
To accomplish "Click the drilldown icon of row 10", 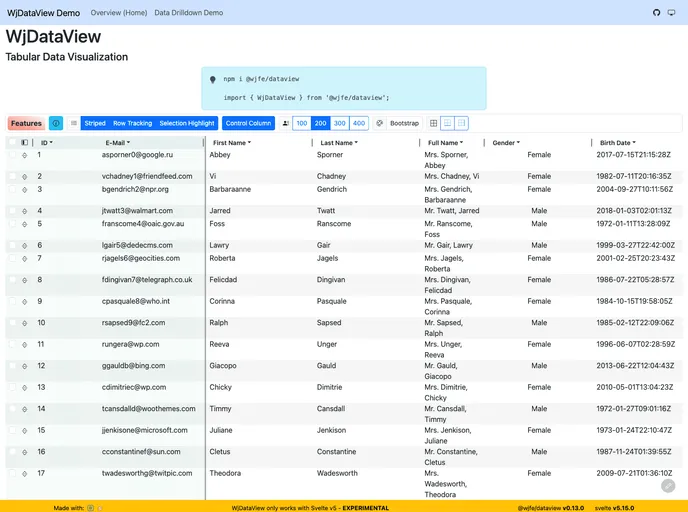I will (25, 323).
